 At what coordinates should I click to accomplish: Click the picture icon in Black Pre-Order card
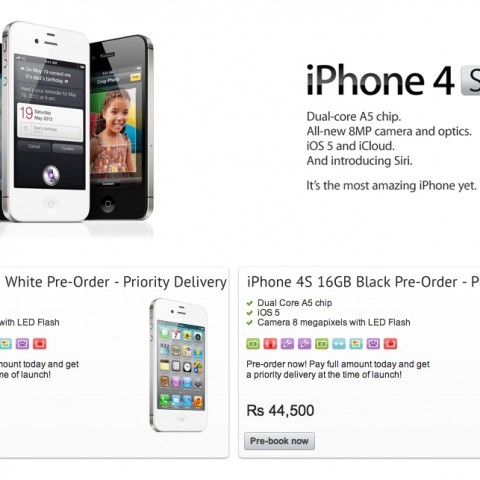coord(356,344)
